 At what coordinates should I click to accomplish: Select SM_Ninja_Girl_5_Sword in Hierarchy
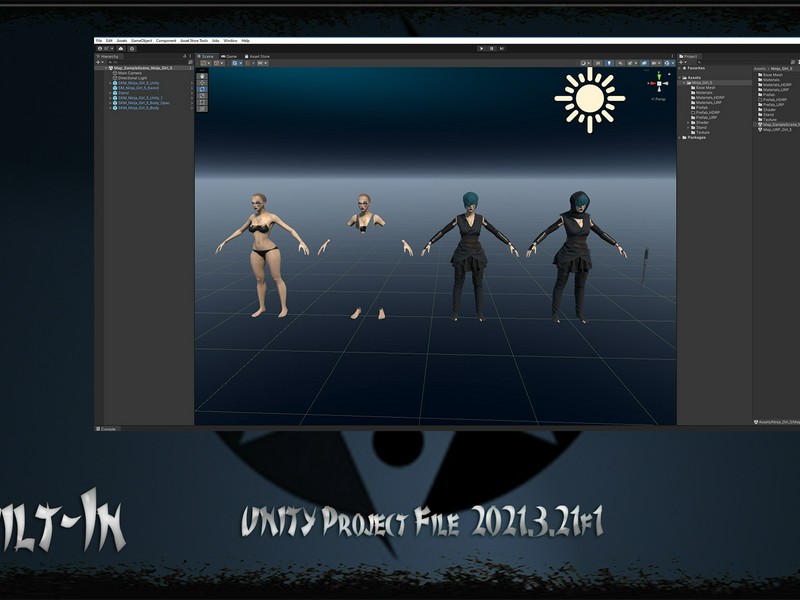click(138, 88)
